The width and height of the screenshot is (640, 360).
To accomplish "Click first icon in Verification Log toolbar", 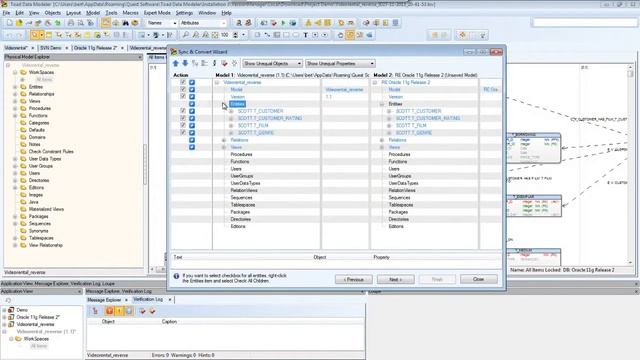I will [95, 311].
